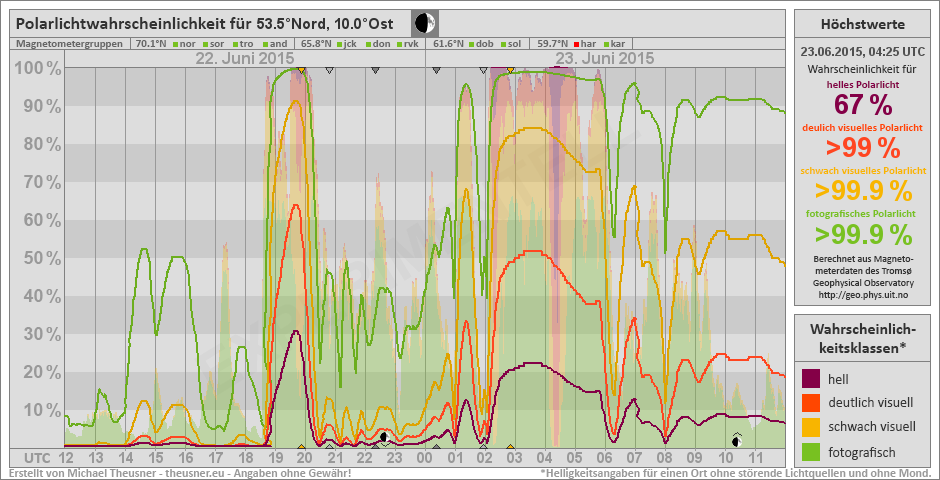Click the '22. Juni 2015' date label
The width and height of the screenshot is (940, 480).
244,59
